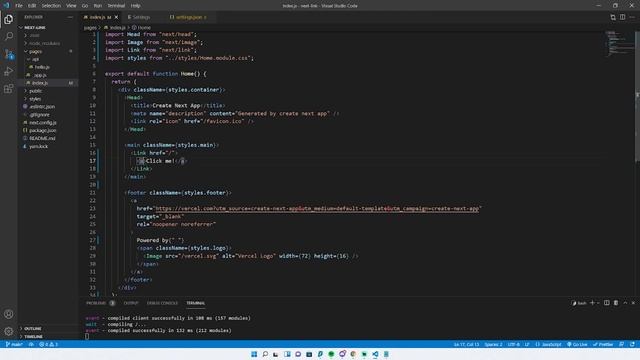Change JavaScript language mode
This screenshot has width=640, height=360.
click(x=548, y=344)
